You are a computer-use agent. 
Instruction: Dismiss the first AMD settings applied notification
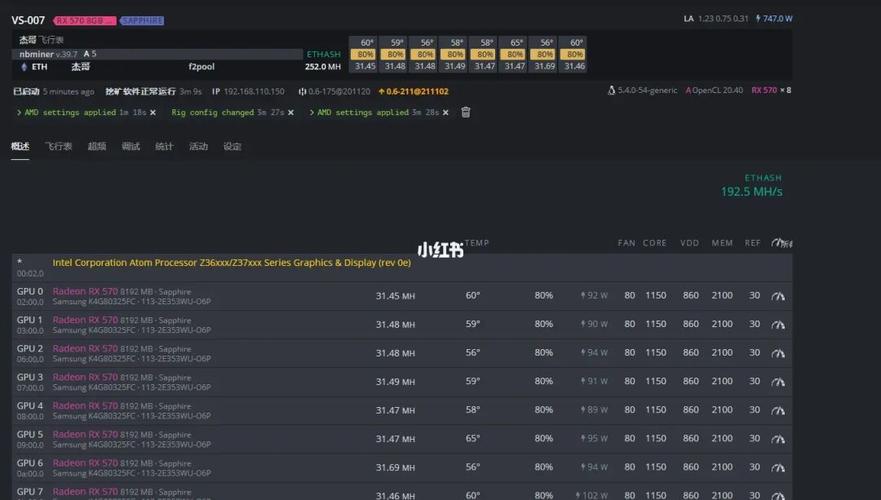[153, 113]
